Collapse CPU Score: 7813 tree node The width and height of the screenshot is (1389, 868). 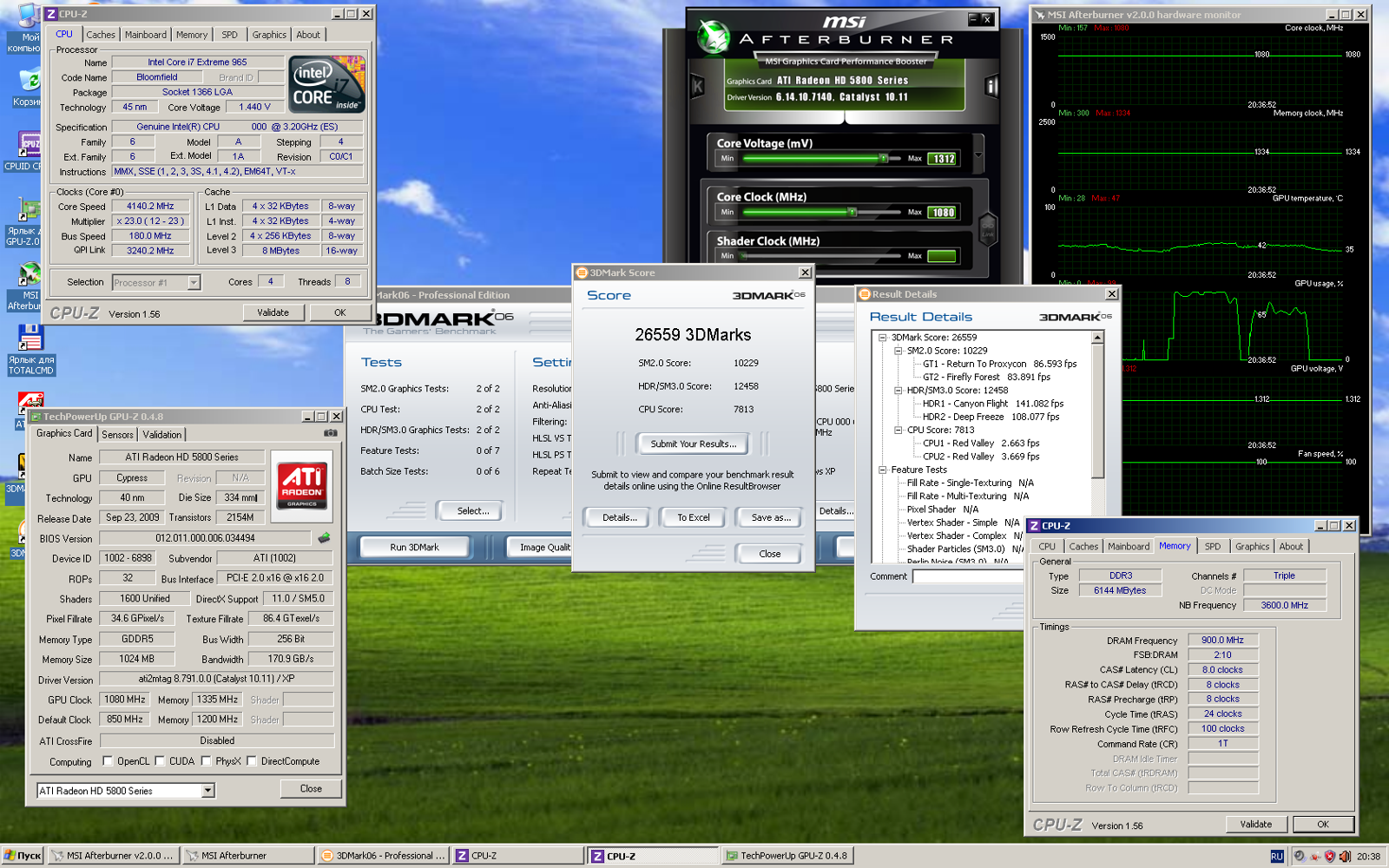click(899, 430)
